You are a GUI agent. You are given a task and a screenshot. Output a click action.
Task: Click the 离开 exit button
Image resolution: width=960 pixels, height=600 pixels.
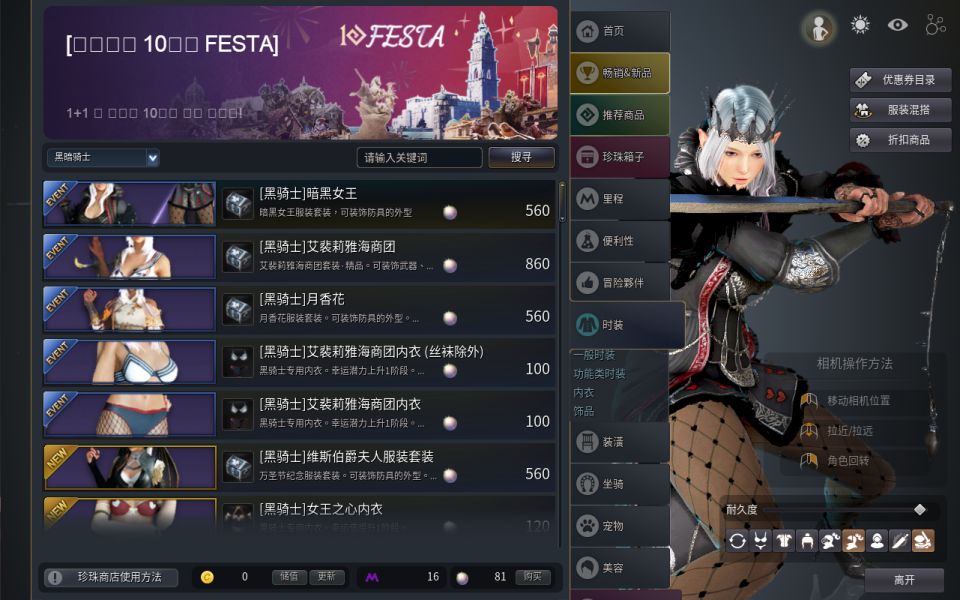pos(904,580)
